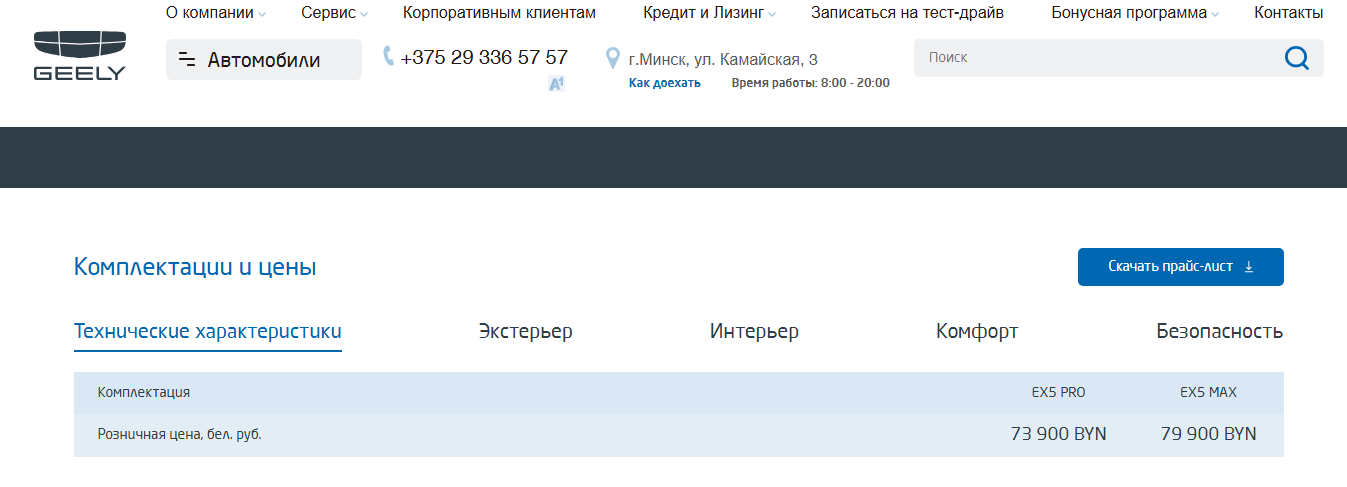This screenshot has width=1347, height=487.
Task: Click the Время работы: 8:00 - 20:00 text
Action: coord(811,83)
